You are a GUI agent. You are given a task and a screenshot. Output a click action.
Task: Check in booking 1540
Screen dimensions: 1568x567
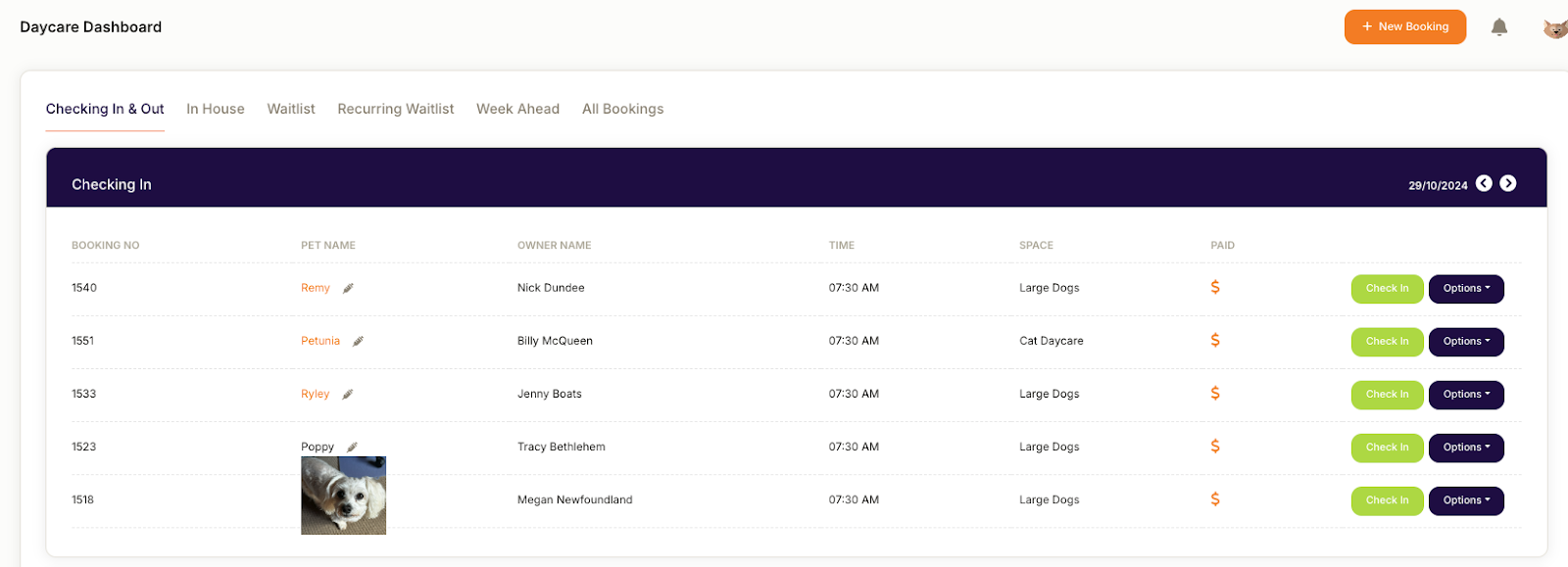pos(1388,289)
